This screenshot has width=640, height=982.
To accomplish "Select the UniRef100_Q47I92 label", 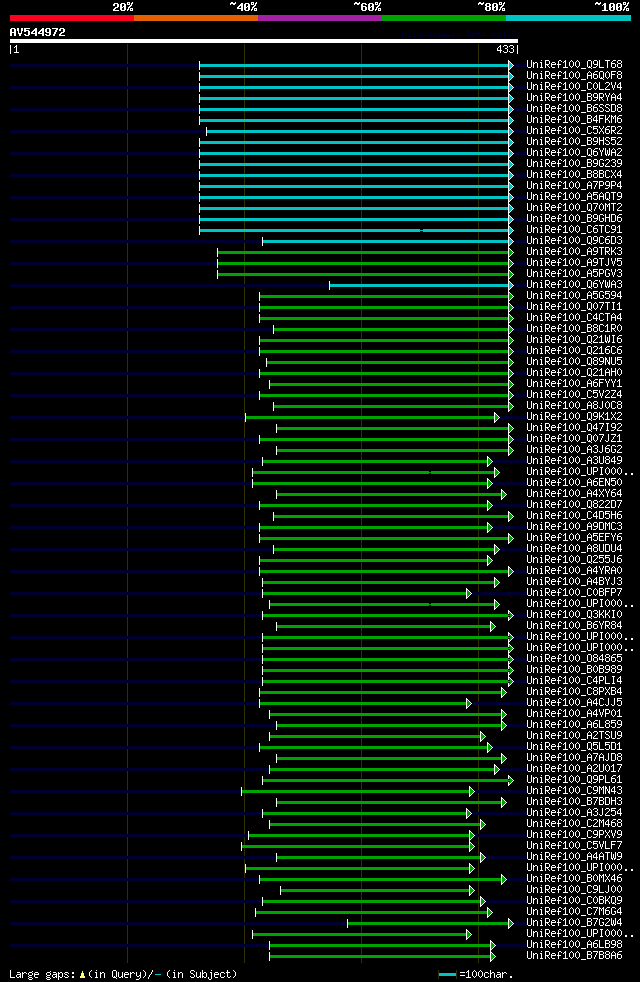I will pyautogui.click(x=574, y=428).
